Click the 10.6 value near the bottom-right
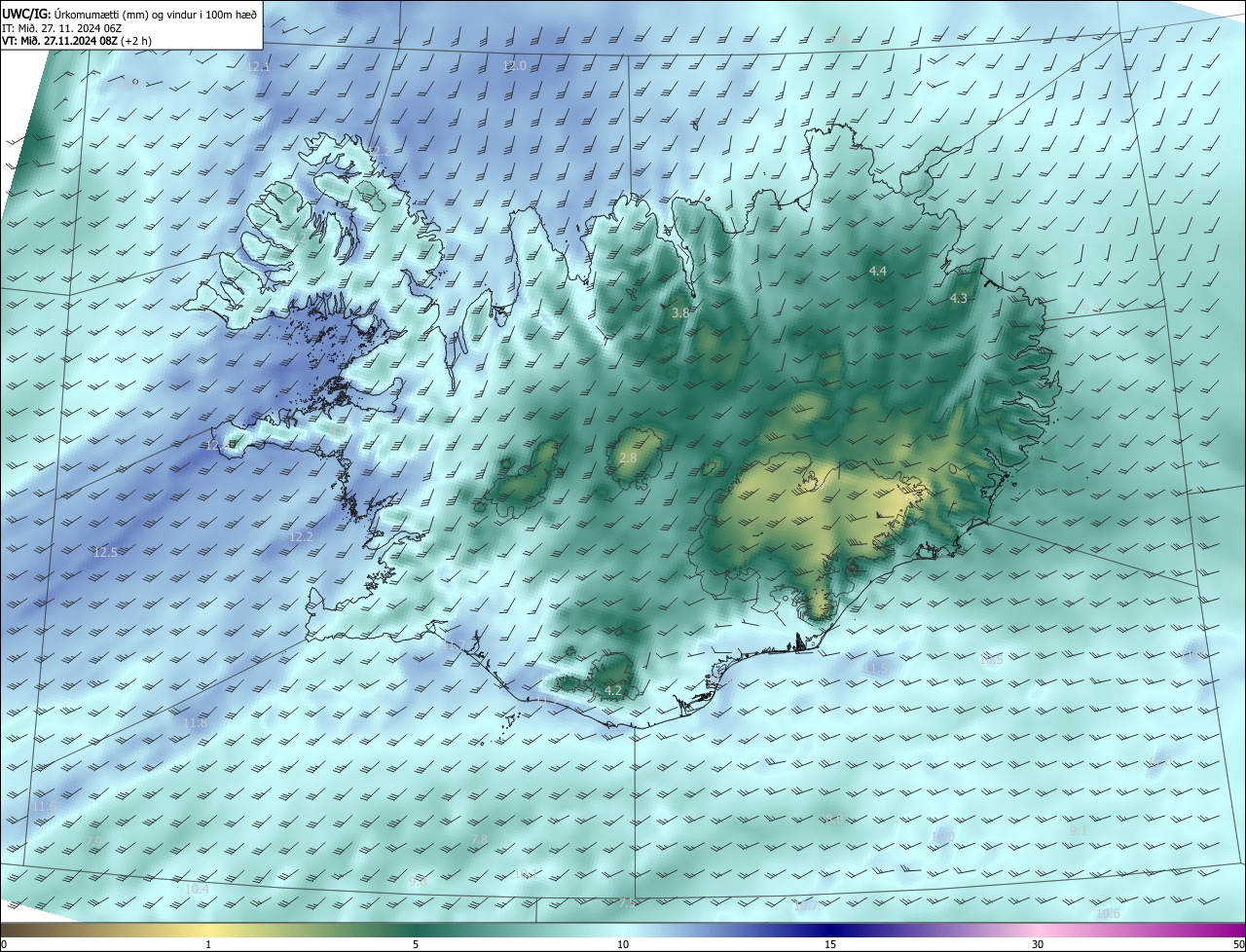This screenshot has height=952, width=1246. tap(1108, 913)
